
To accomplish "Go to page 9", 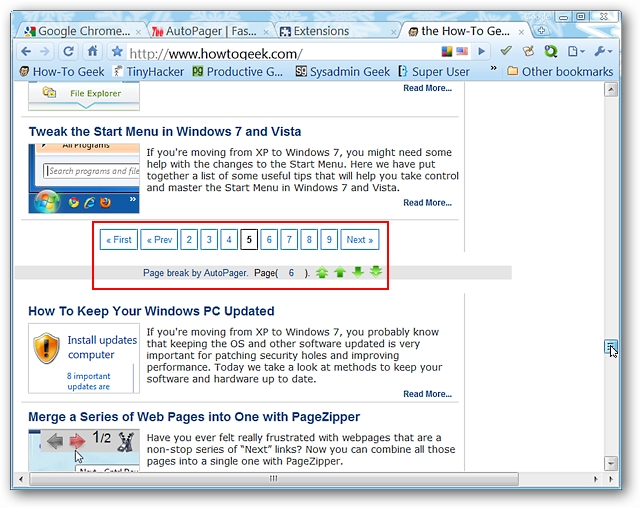I will point(329,240).
